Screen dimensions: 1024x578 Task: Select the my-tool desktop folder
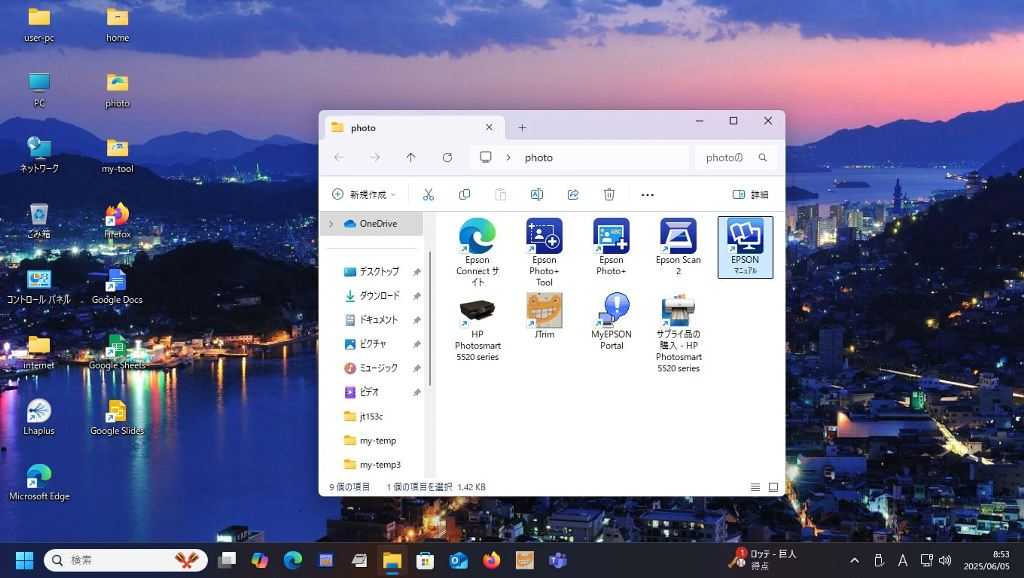[x=118, y=155]
